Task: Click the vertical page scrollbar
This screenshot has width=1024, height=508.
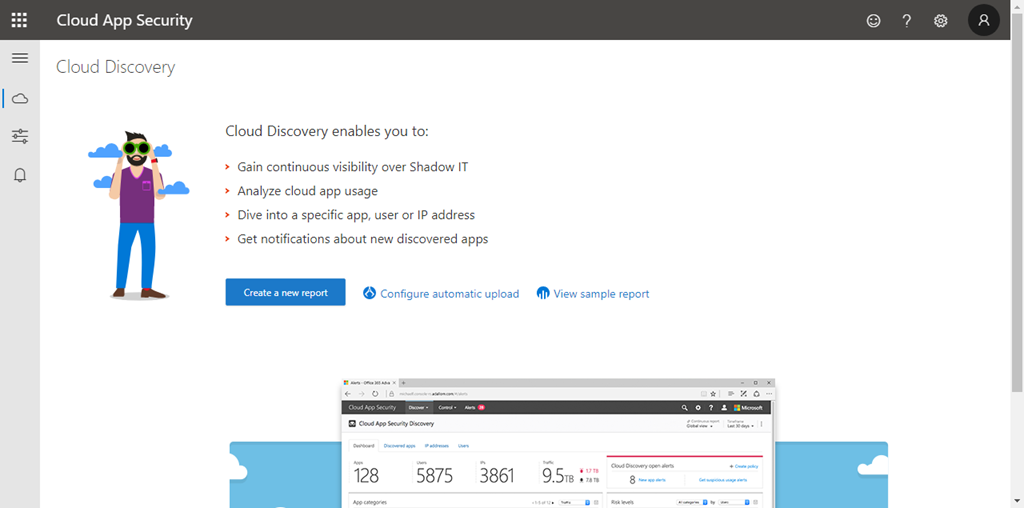Action: pyautogui.click(x=1017, y=220)
